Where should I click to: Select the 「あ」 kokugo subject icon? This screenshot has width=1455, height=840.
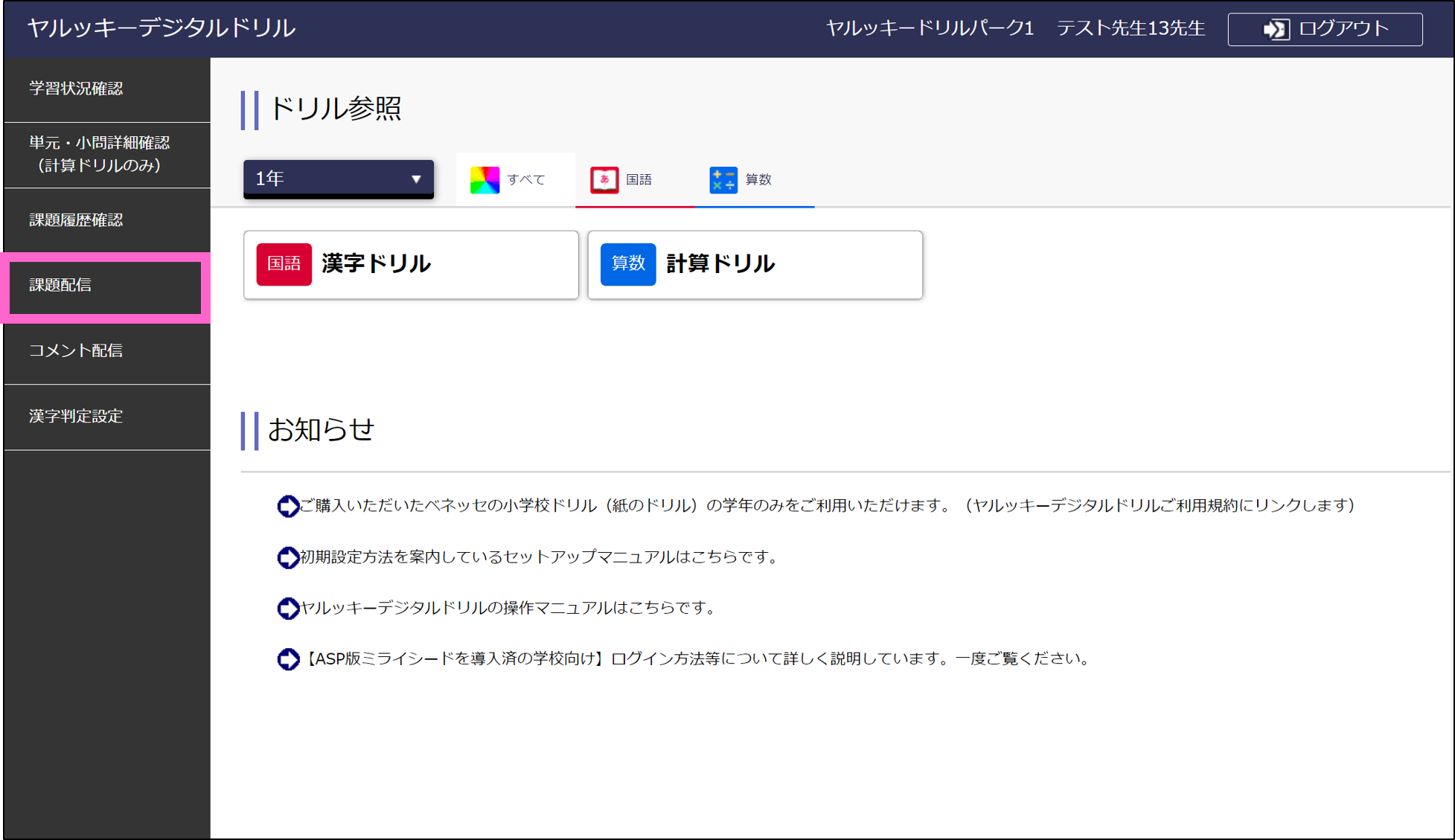click(x=605, y=179)
